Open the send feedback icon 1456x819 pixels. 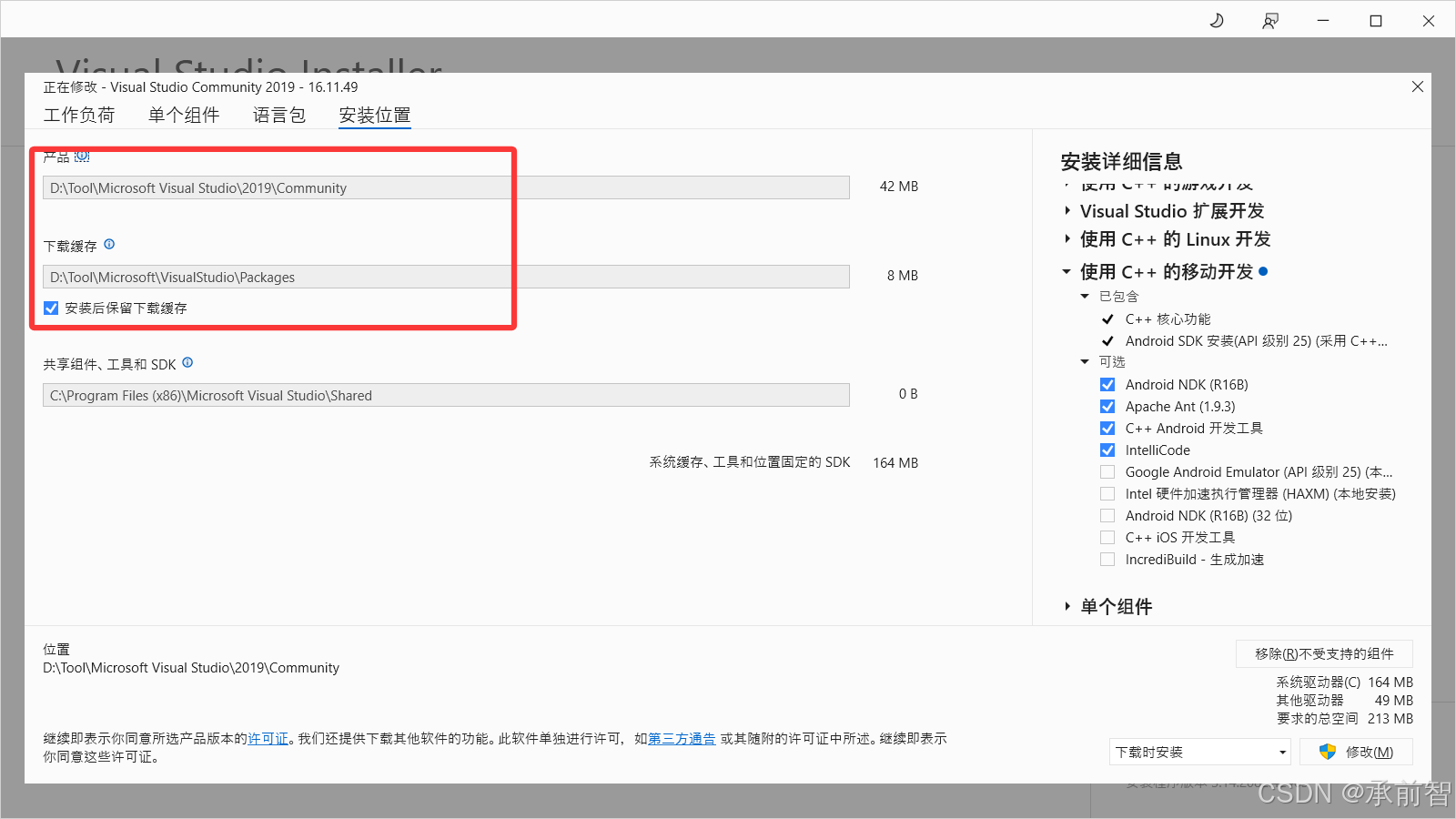(1270, 21)
